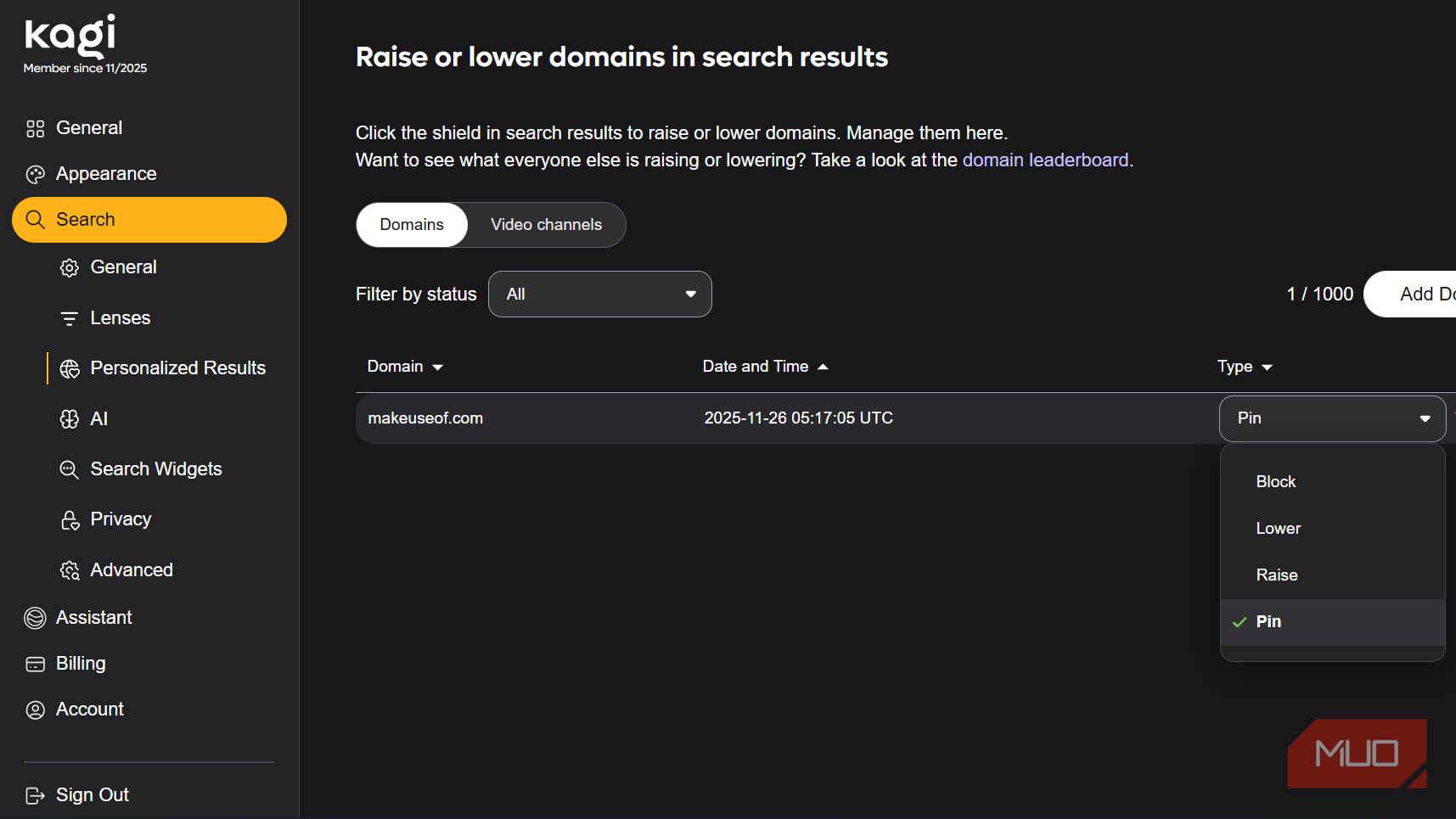Click the Appearance palette icon
Viewport: 1456px width, 819px height.
coord(36,174)
